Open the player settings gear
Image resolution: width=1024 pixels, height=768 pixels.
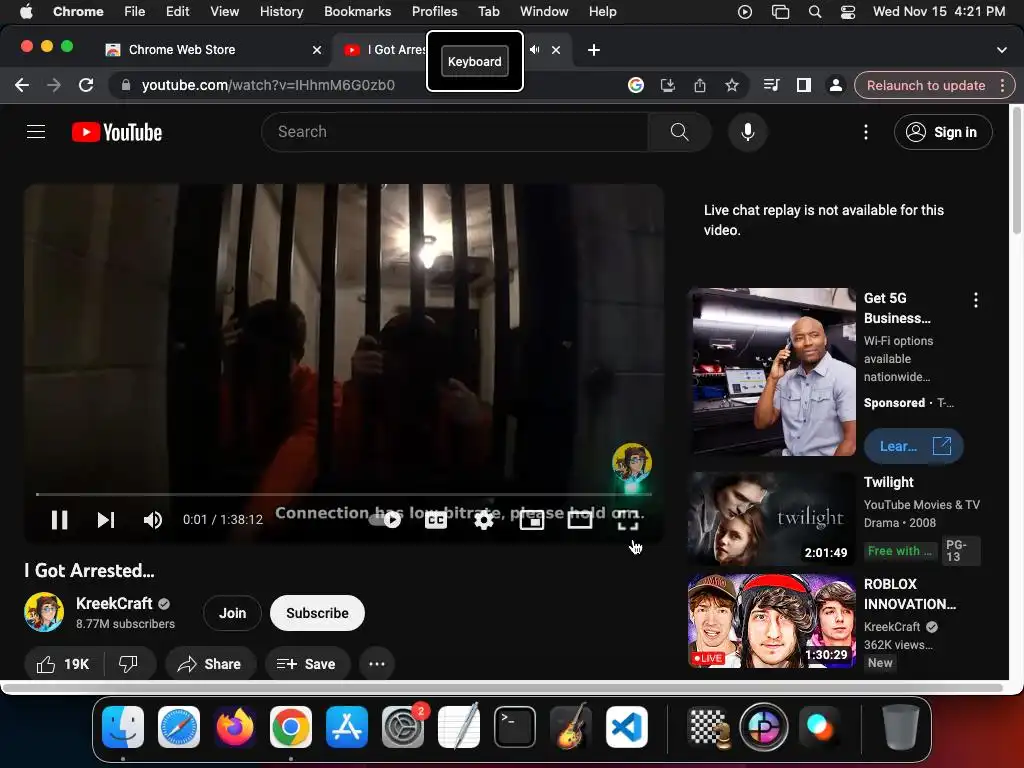pyautogui.click(x=483, y=520)
